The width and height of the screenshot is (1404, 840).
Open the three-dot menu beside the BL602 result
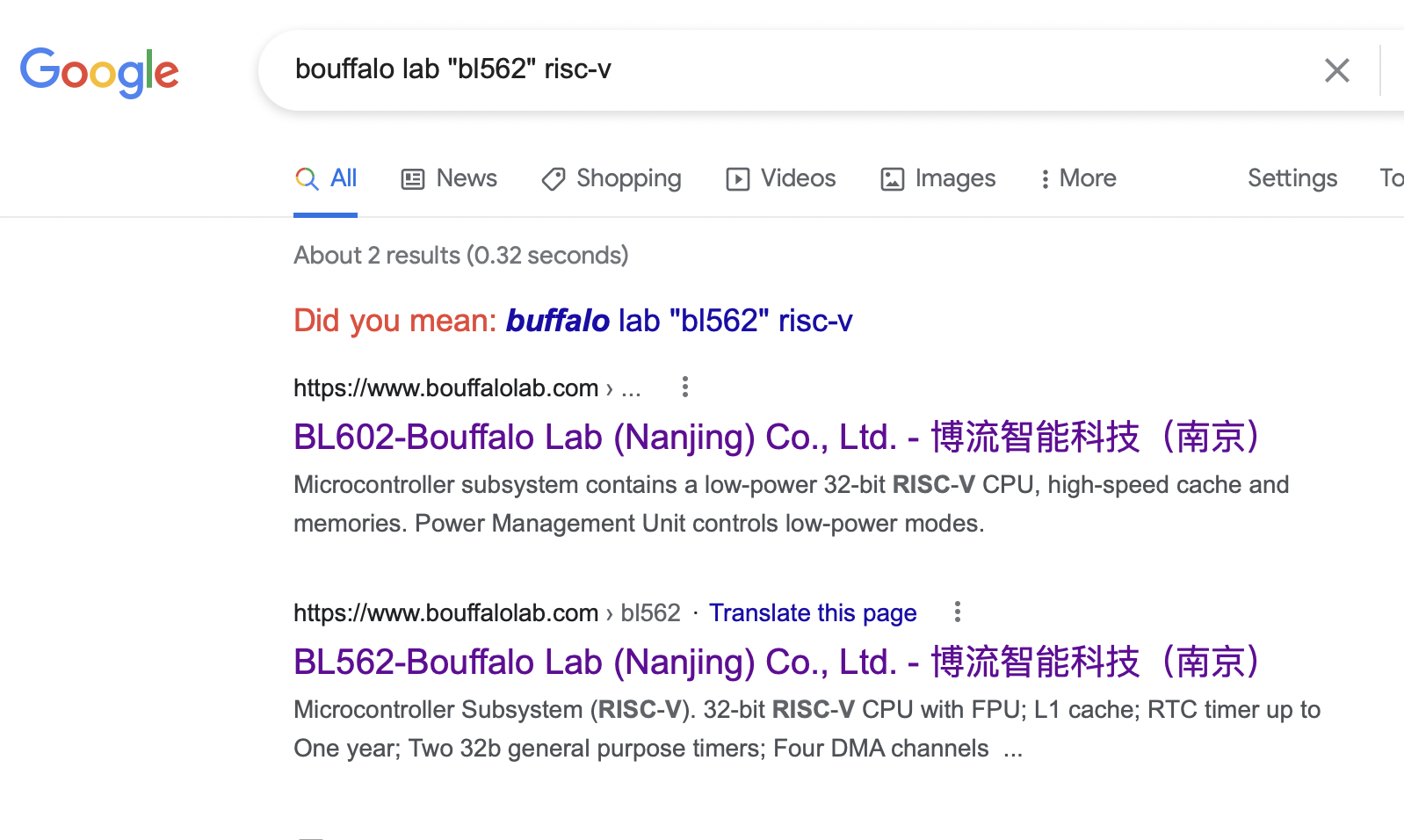[x=685, y=387]
